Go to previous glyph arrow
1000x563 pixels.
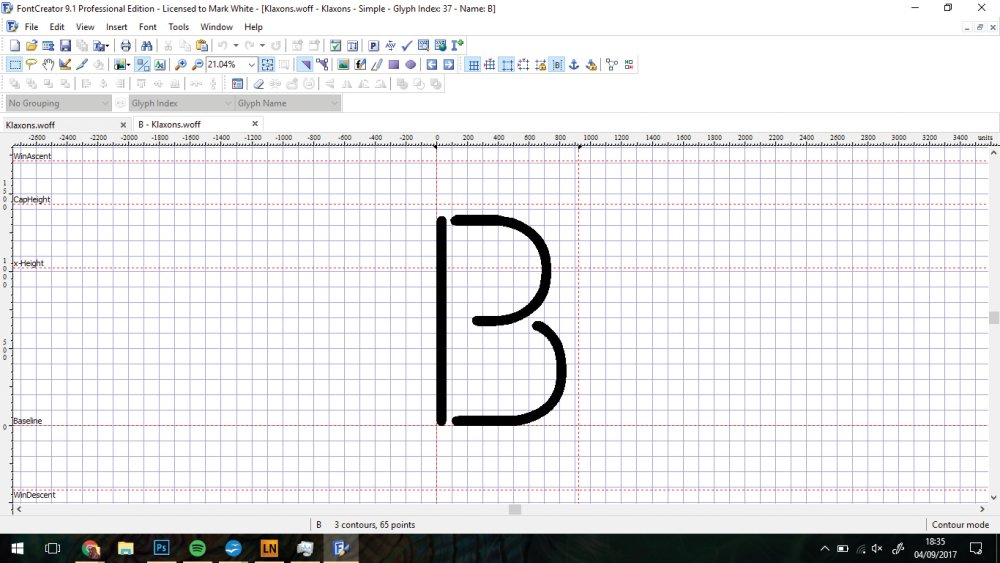(x=432, y=64)
